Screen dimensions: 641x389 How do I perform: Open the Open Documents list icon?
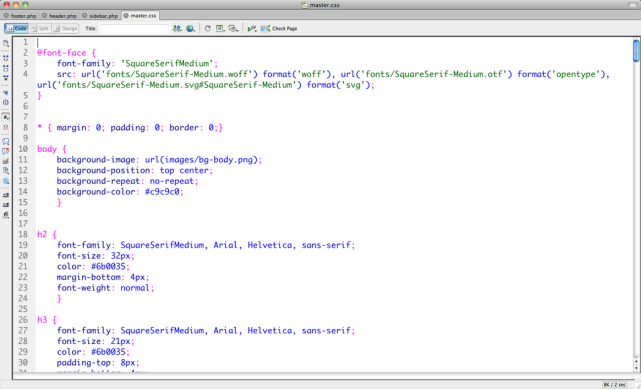click(6, 43)
